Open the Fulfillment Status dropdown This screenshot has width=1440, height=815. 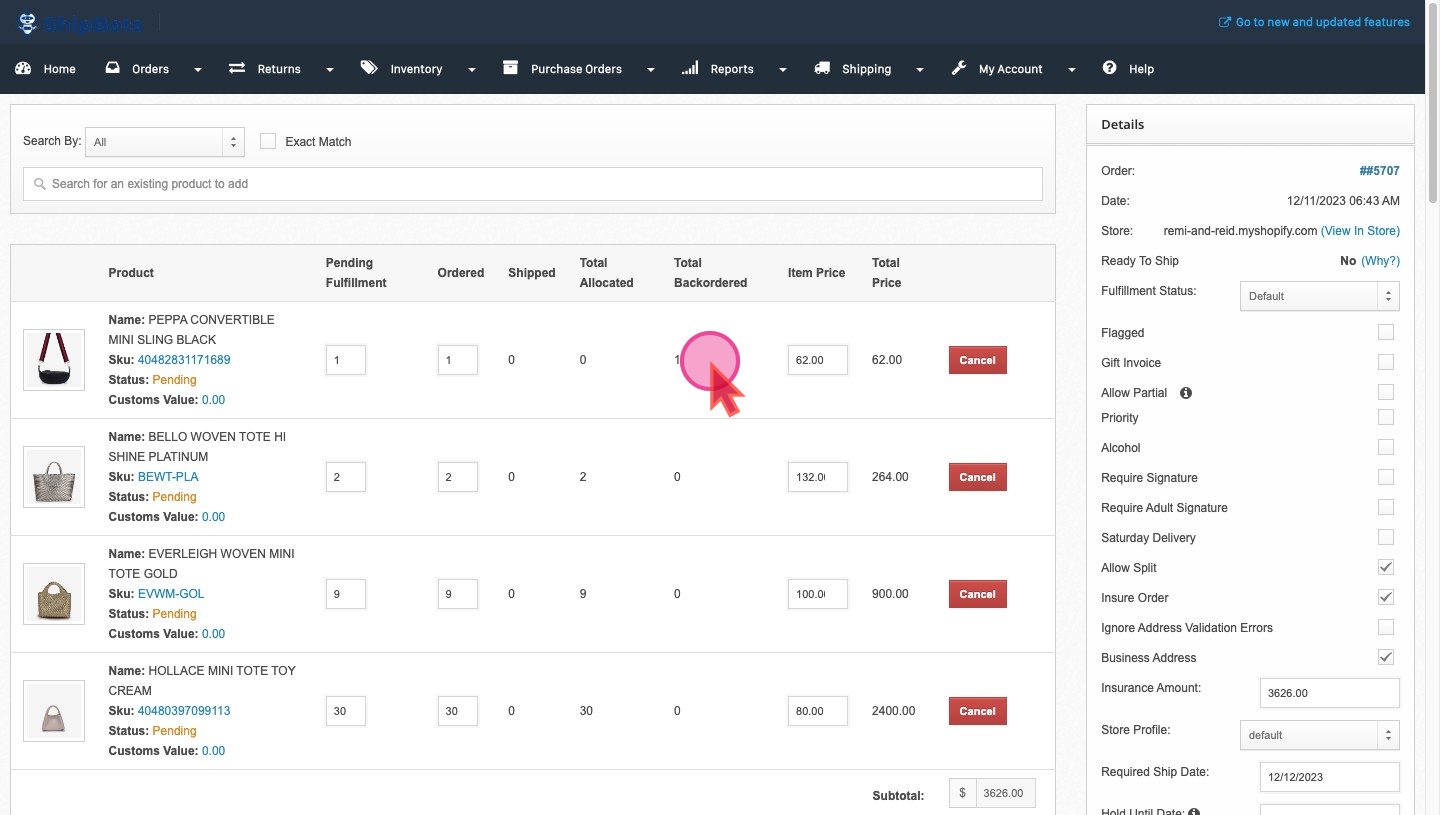[1319, 296]
